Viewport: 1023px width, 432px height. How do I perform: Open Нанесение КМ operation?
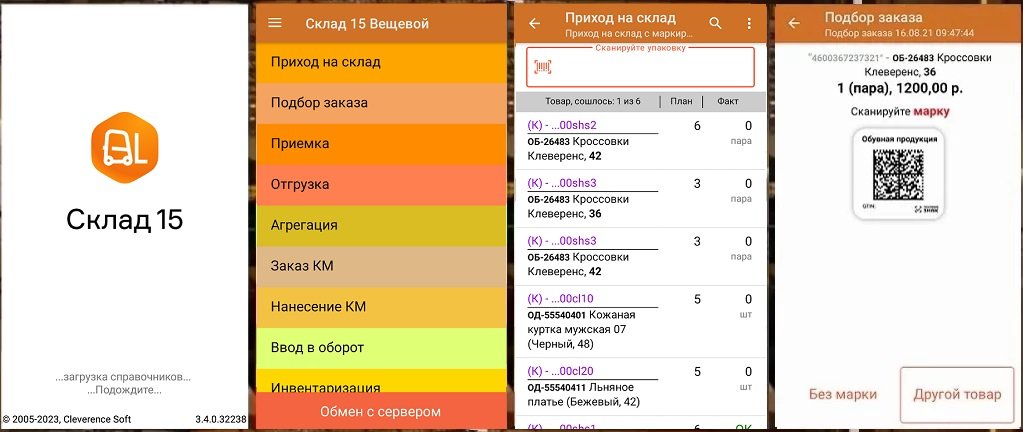[x=381, y=307]
